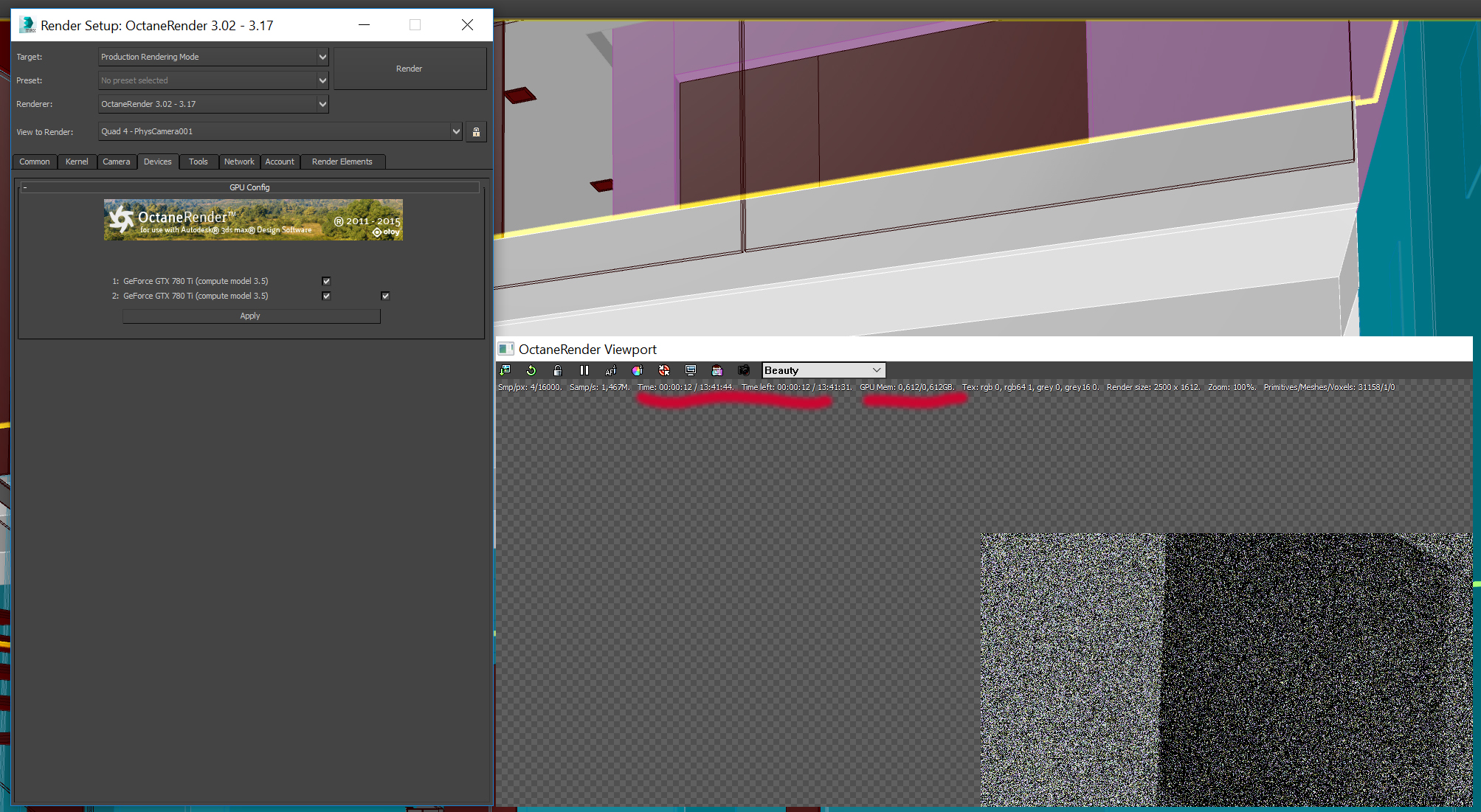Image resolution: width=1481 pixels, height=812 pixels.
Task: Open the View to Render dropdown
Action: click(456, 131)
